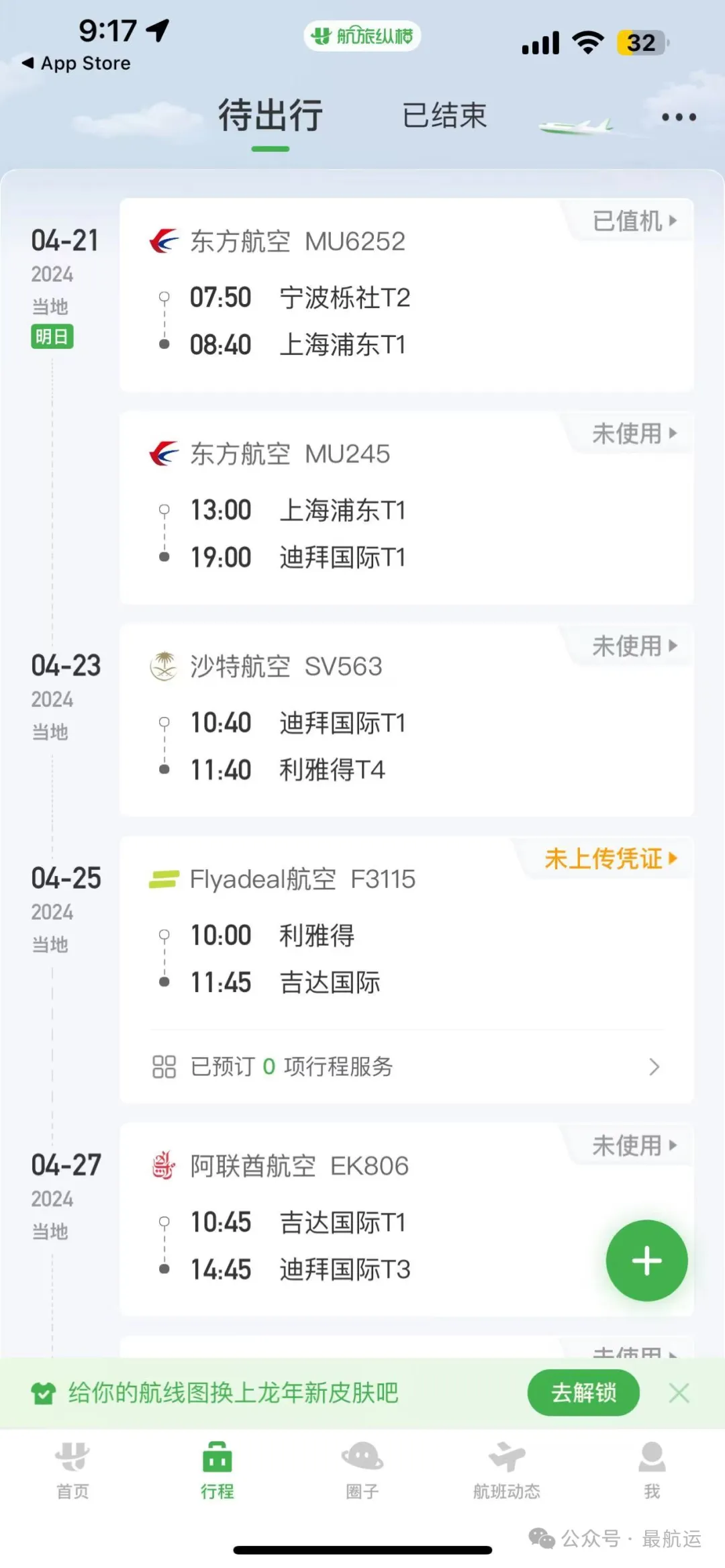Open the 我 profile icon
The image size is (725, 1568).
652,1456
